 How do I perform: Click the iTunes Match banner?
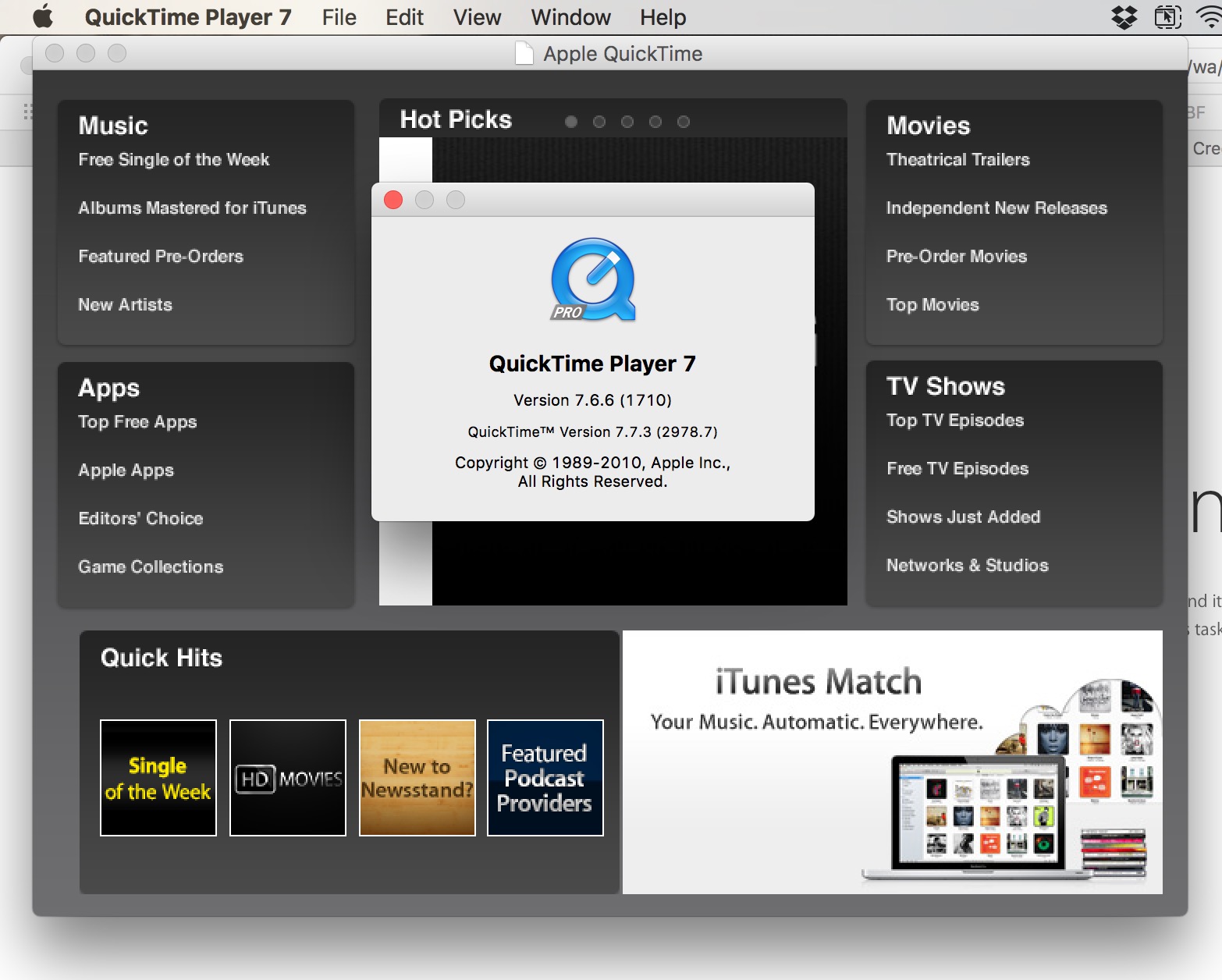click(x=893, y=762)
